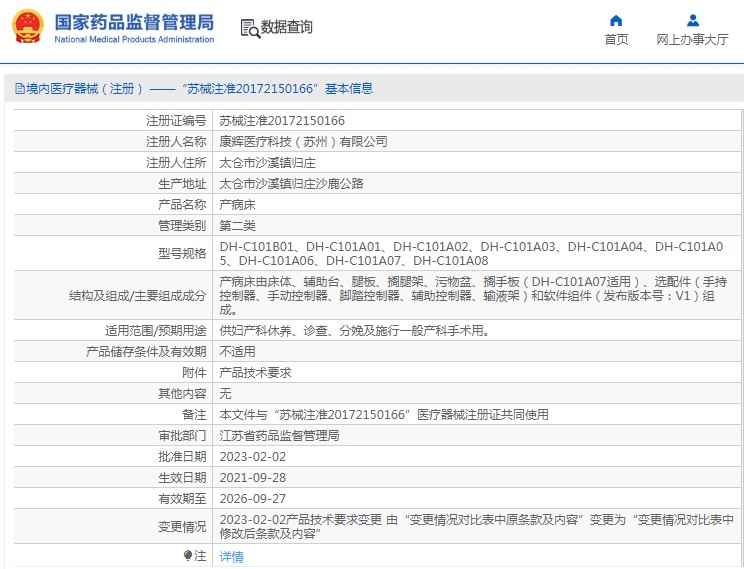Viewport: 744px width, 569px height.
Task: Click the registrant name 康辉医疗科技（苏州）有限公司
Action: coord(303,142)
